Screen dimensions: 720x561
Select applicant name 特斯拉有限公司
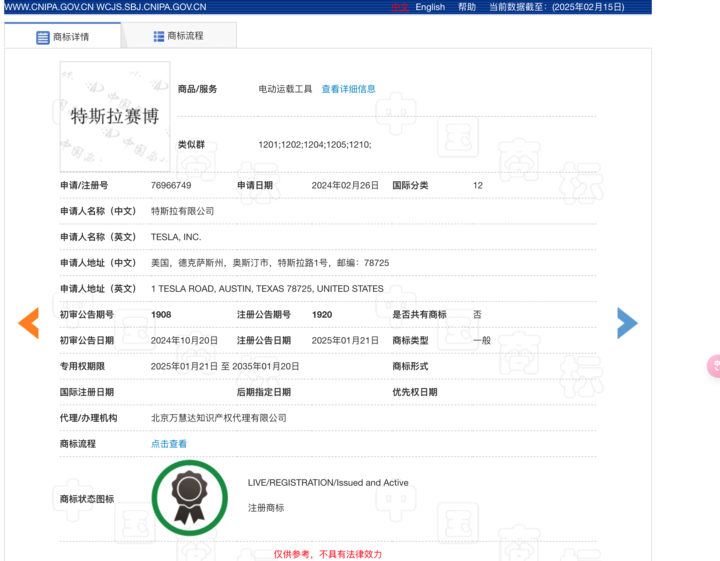click(x=182, y=211)
